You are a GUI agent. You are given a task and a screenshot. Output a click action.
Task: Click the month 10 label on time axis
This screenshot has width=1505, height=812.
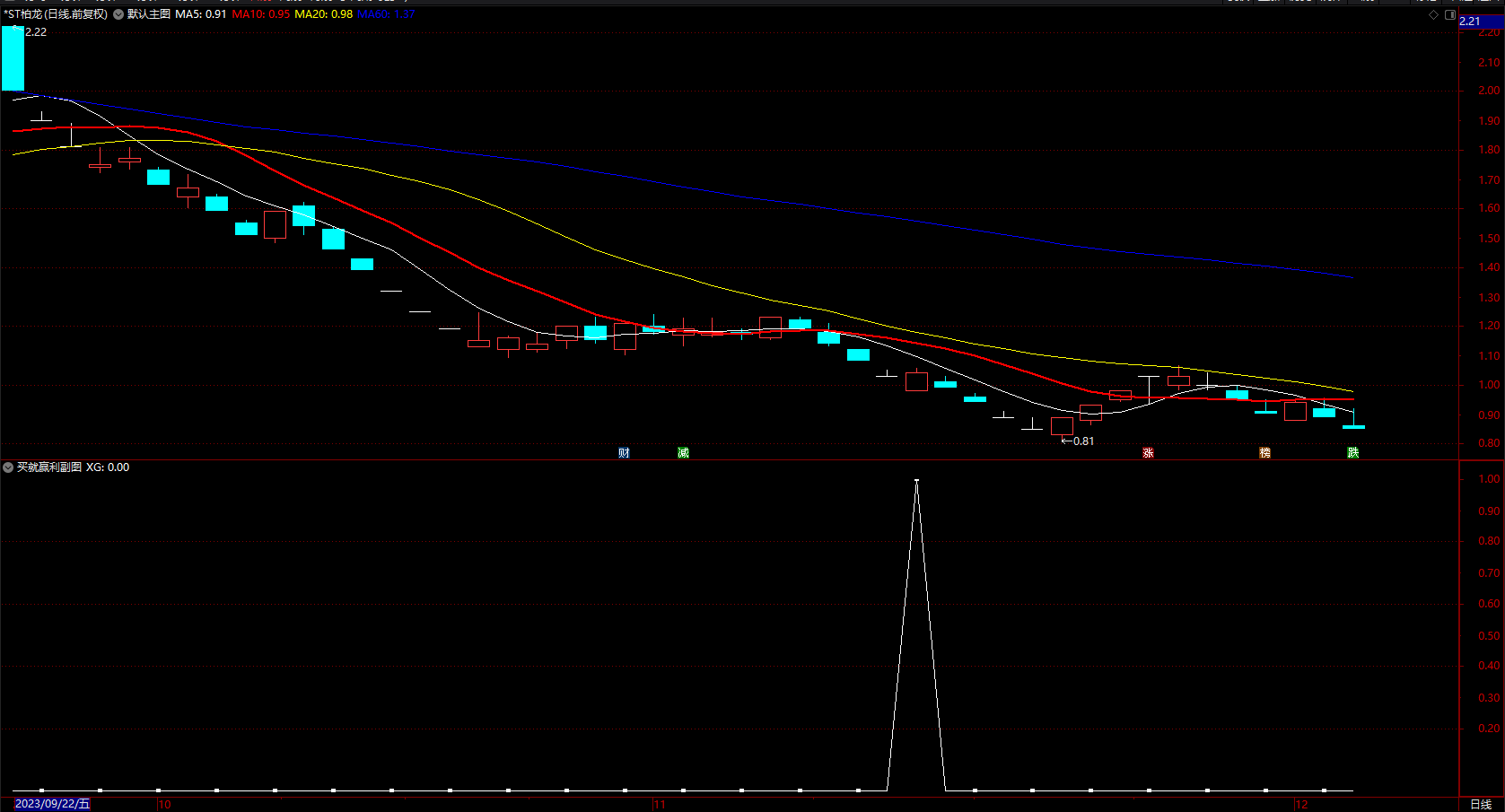[x=164, y=805]
